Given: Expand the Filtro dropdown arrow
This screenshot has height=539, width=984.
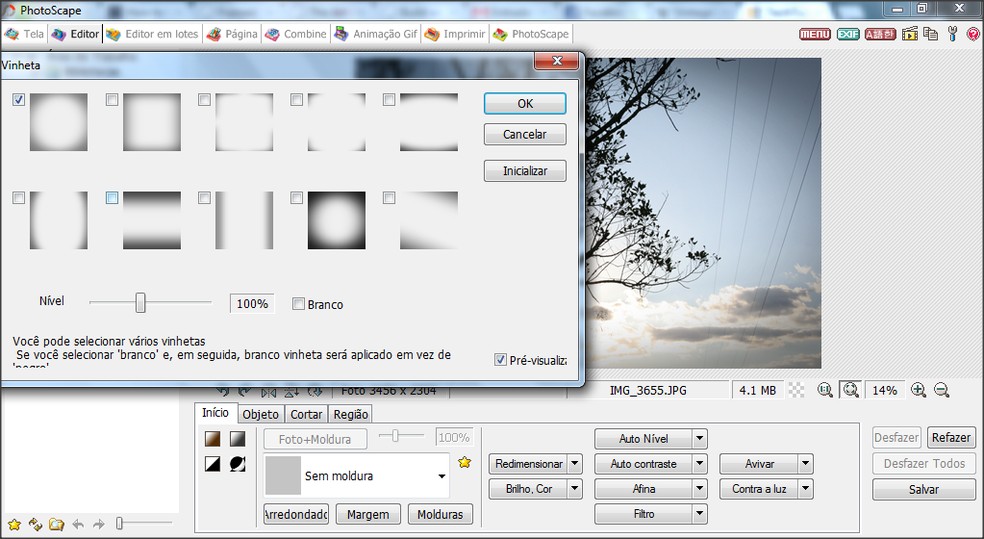Looking at the screenshot, I should point(700,514).
